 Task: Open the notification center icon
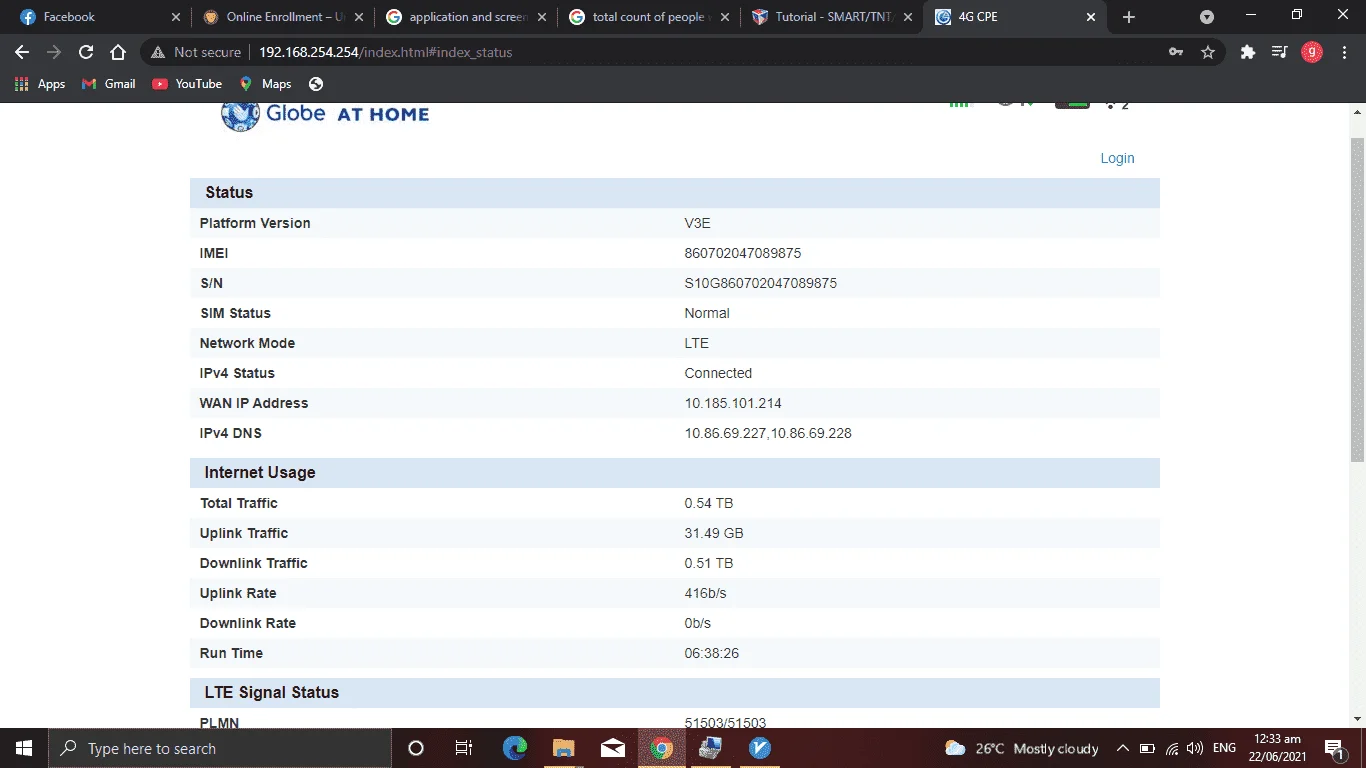tap(1334, 748)
